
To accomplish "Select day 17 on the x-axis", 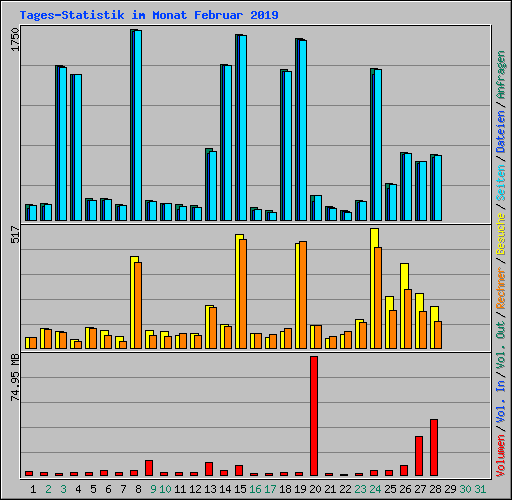I will 270,489.
